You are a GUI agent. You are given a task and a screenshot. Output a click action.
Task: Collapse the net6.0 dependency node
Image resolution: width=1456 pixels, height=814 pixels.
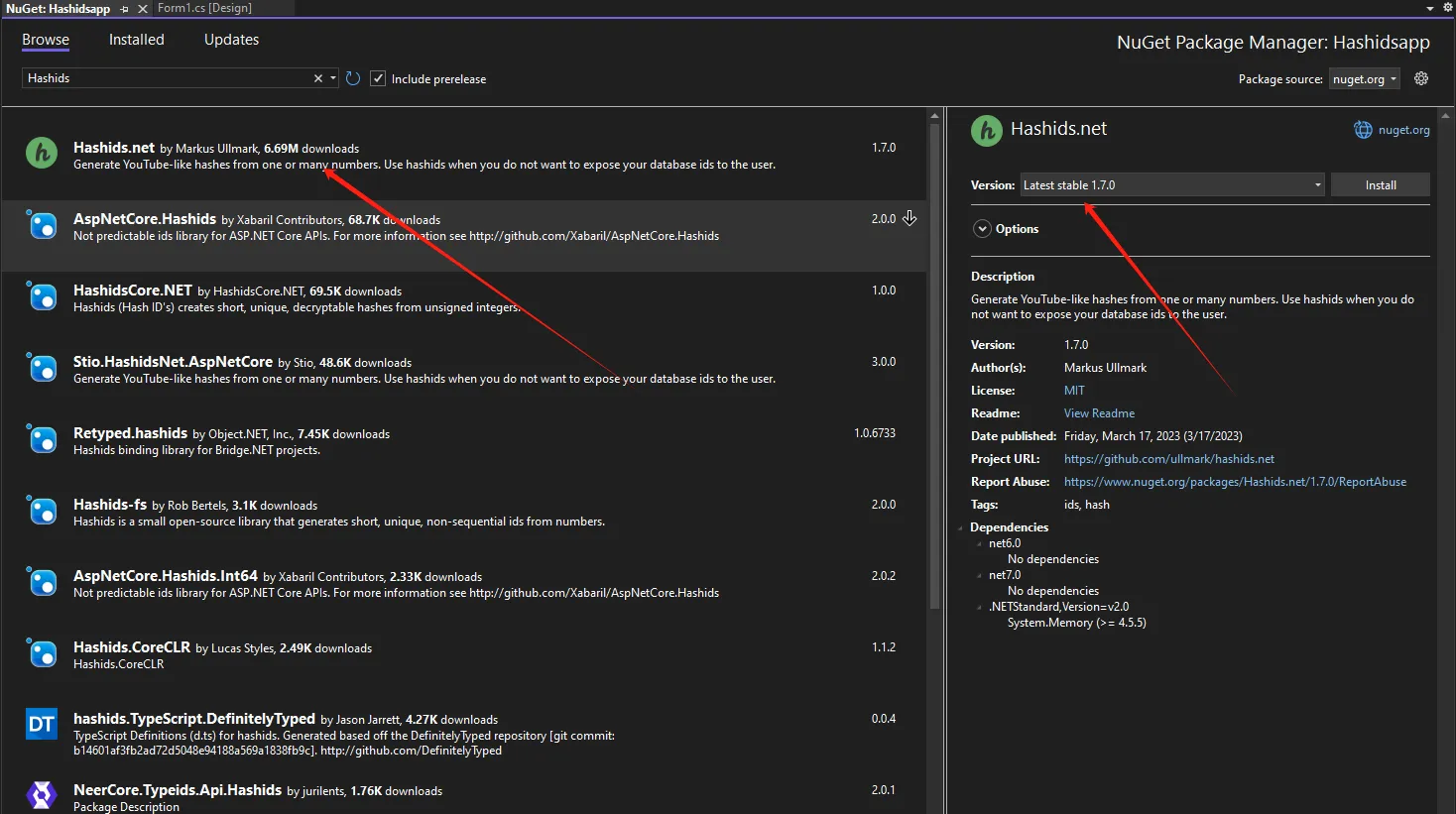pos(979,543)
